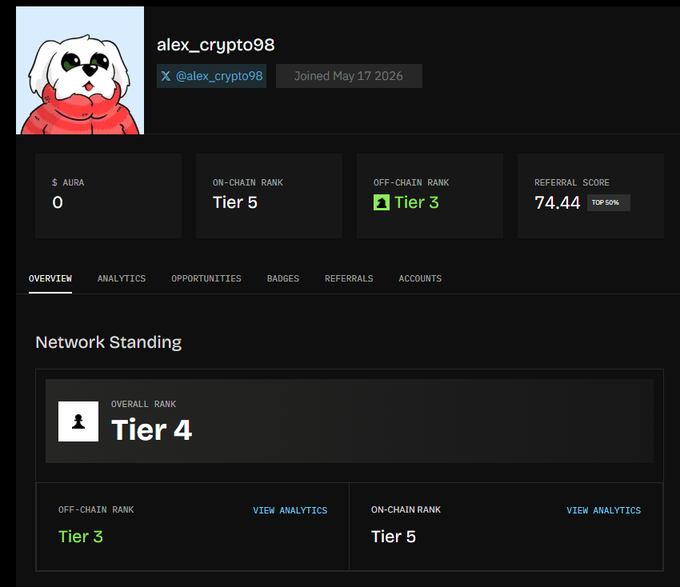680x587 pixels.
Task: Click the Referral Score label
Action: point(572,183)
